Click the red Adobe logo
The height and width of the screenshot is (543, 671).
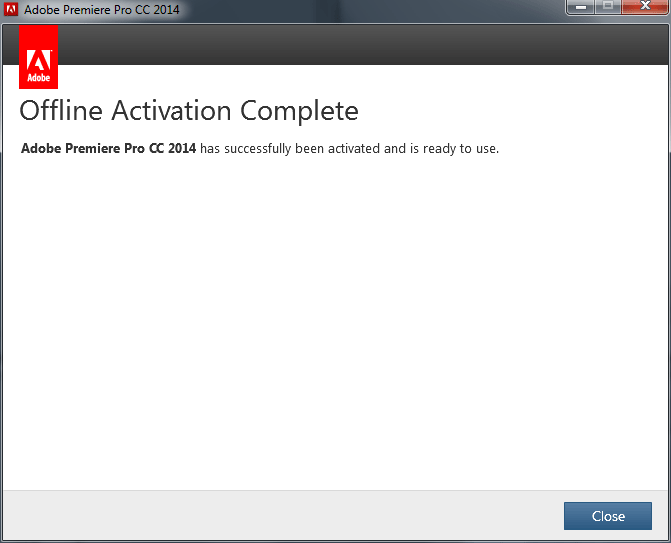tap(39, 57)
